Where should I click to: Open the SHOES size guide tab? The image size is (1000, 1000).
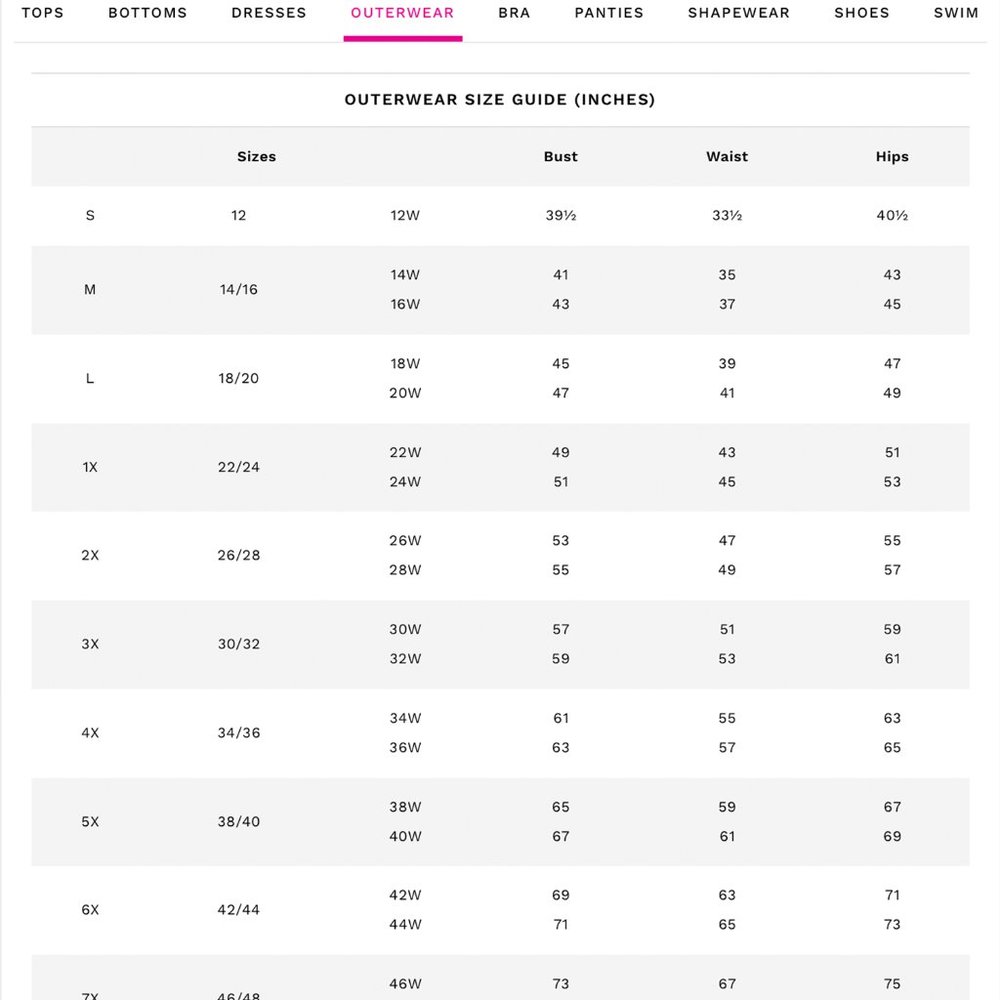[x=862, y=13]
